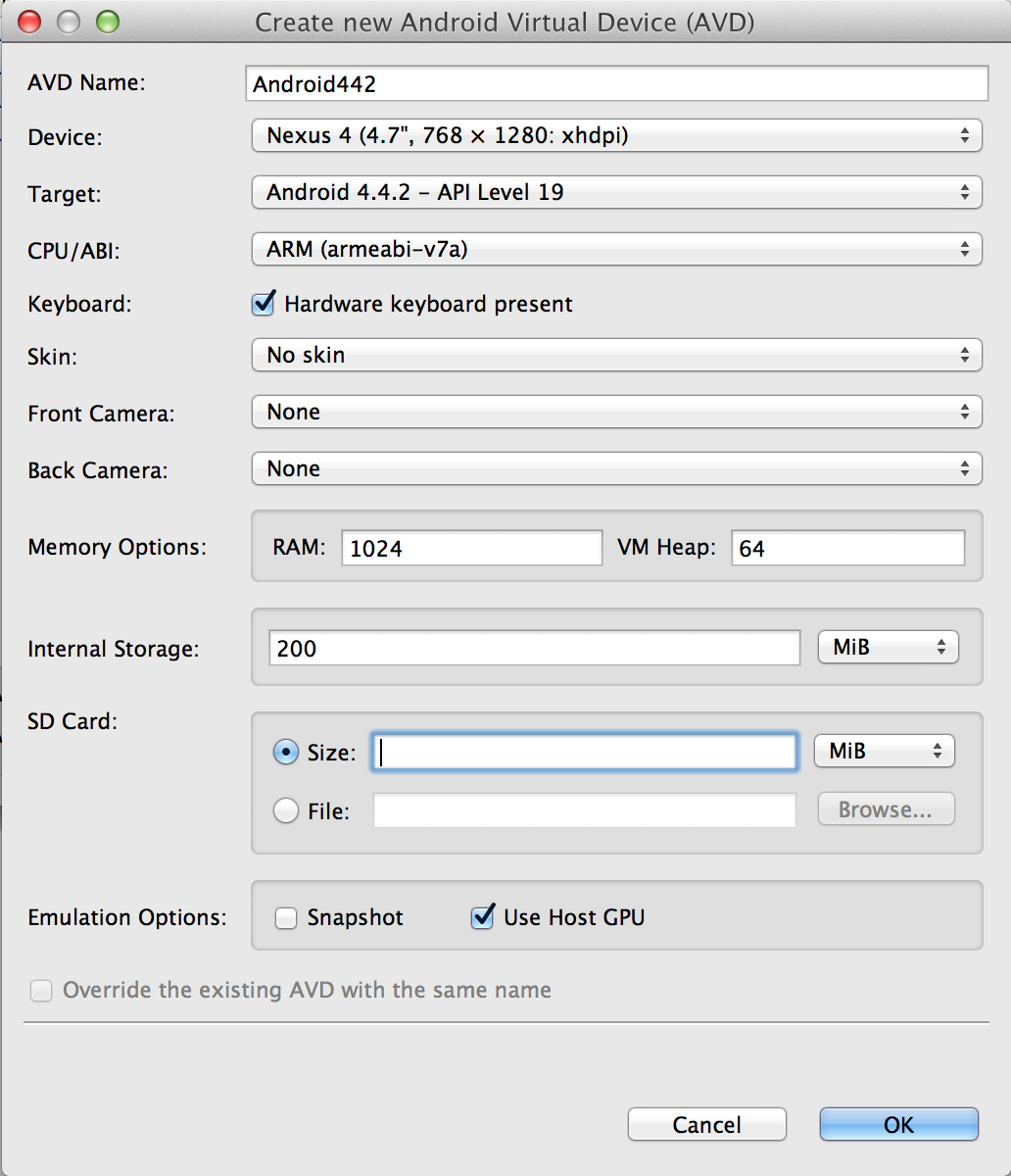This screenshot has width=1011, height=1176.
Task: Select the SD Card File radio button
Action: pos(286,810)
